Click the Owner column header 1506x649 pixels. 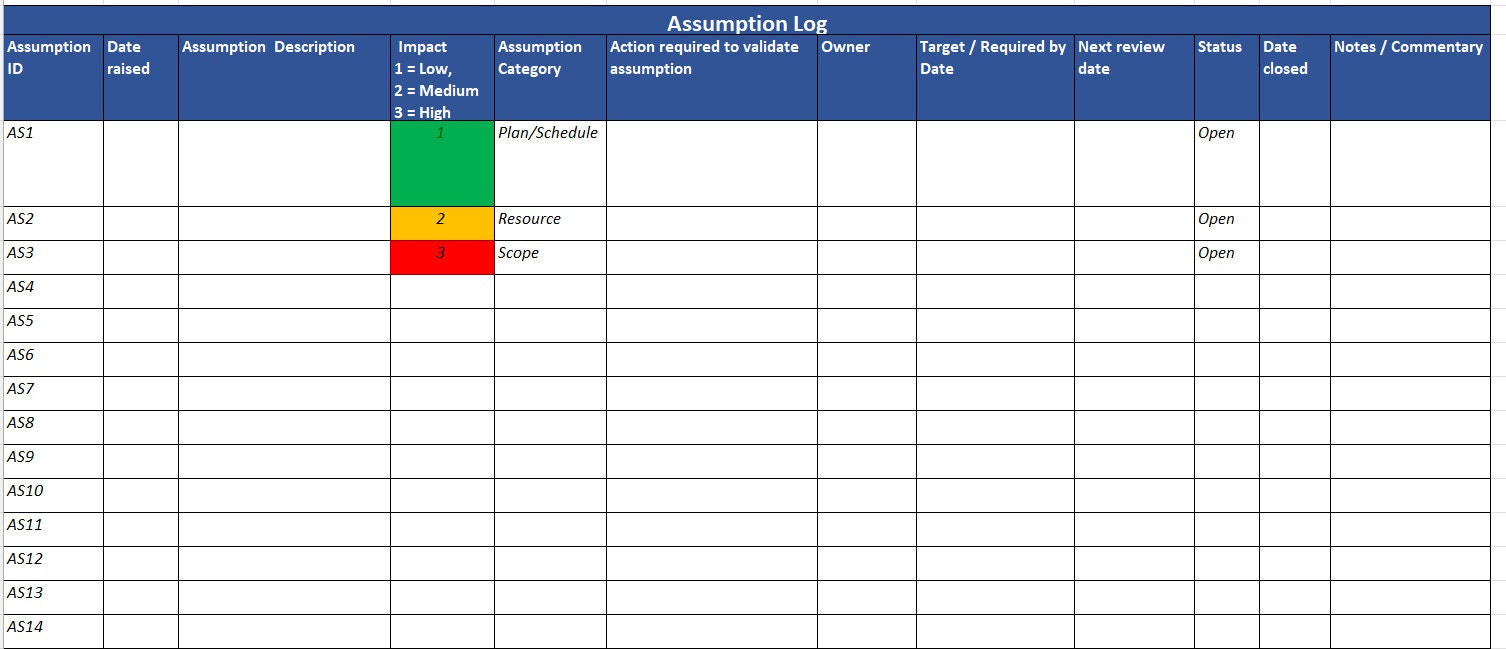coord(864,77)
